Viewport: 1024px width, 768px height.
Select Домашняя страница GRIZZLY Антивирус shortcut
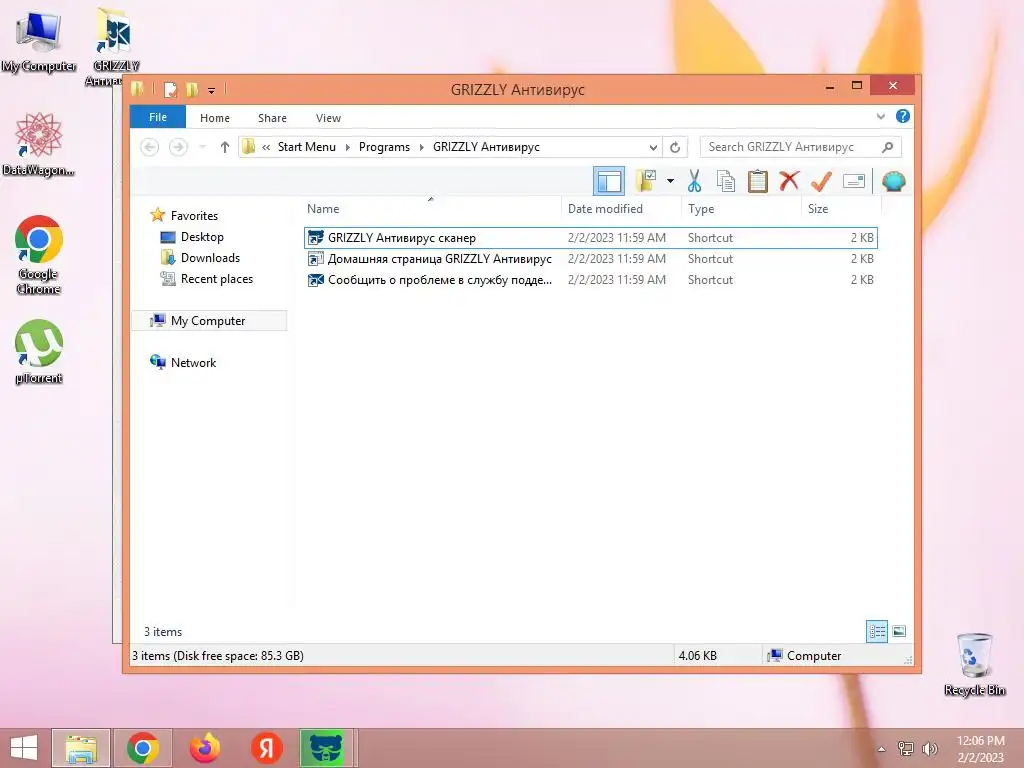click(590, 259)
